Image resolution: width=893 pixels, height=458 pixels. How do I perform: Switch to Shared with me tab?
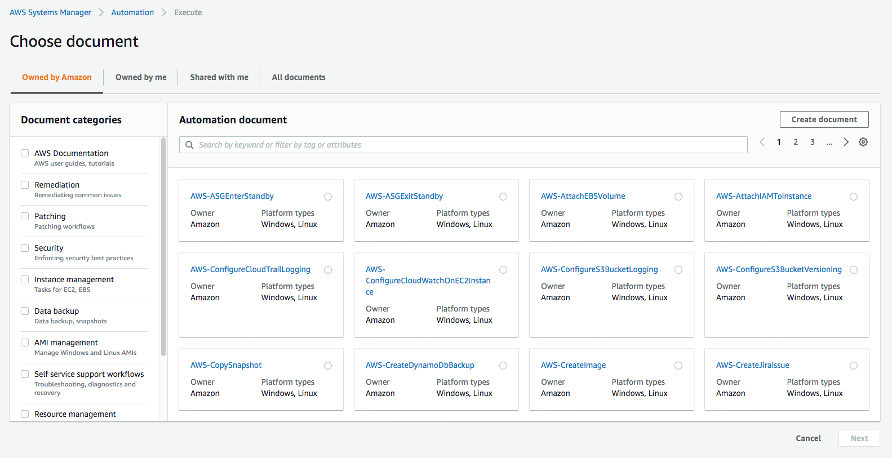pyautogui.click(x=219, y=77)
